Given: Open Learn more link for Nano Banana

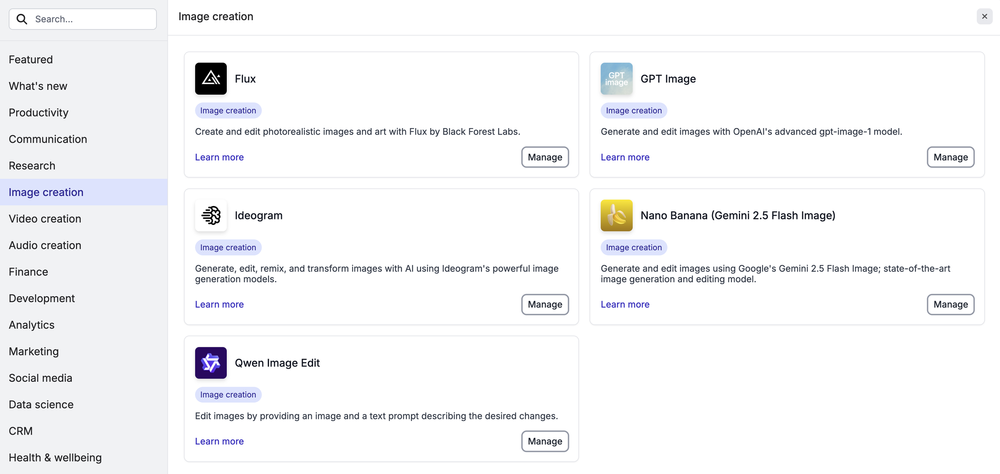Looking at the screenshot, I should 625,304.
